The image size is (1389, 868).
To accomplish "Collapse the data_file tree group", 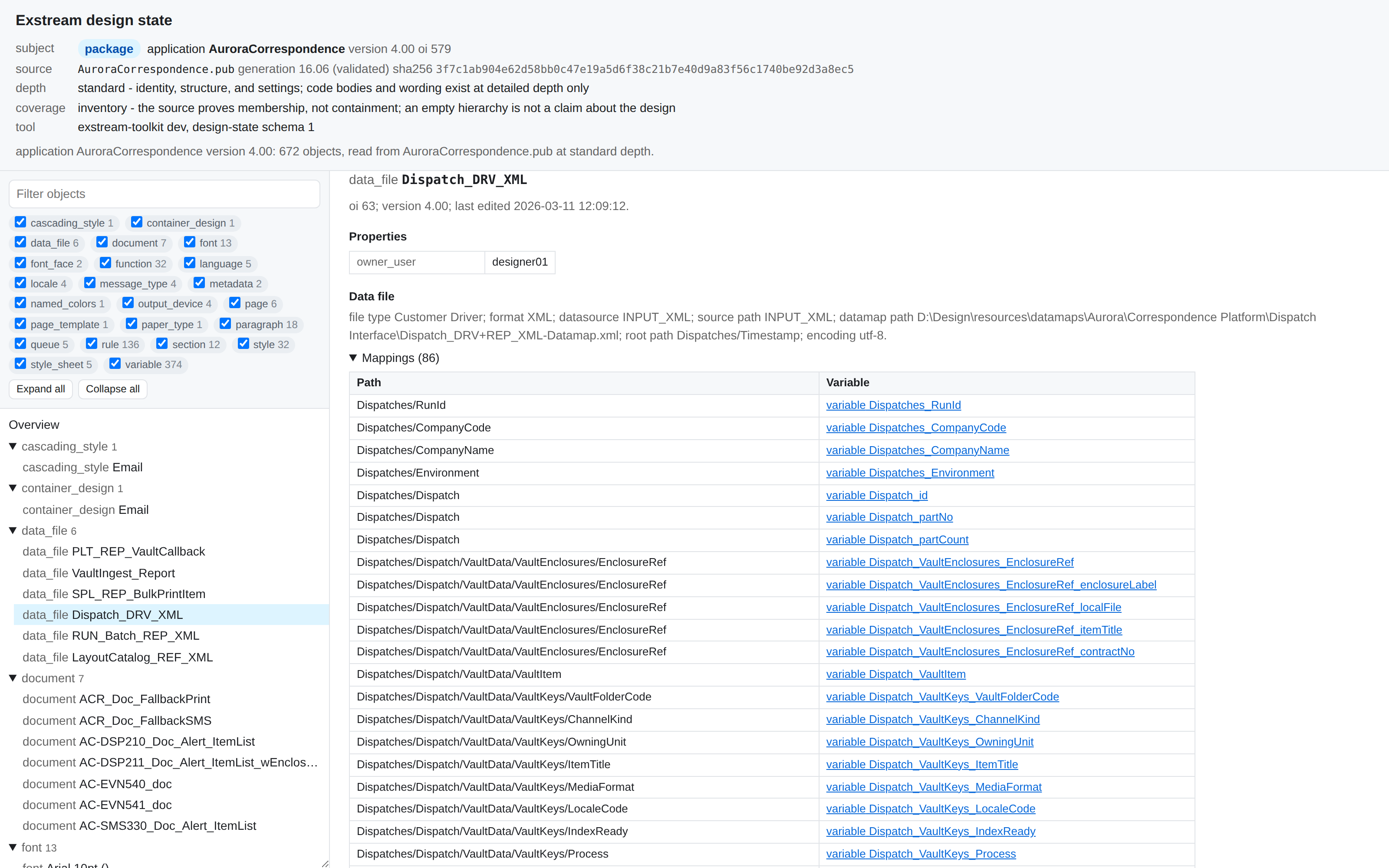I will click(x=13, y=531).
